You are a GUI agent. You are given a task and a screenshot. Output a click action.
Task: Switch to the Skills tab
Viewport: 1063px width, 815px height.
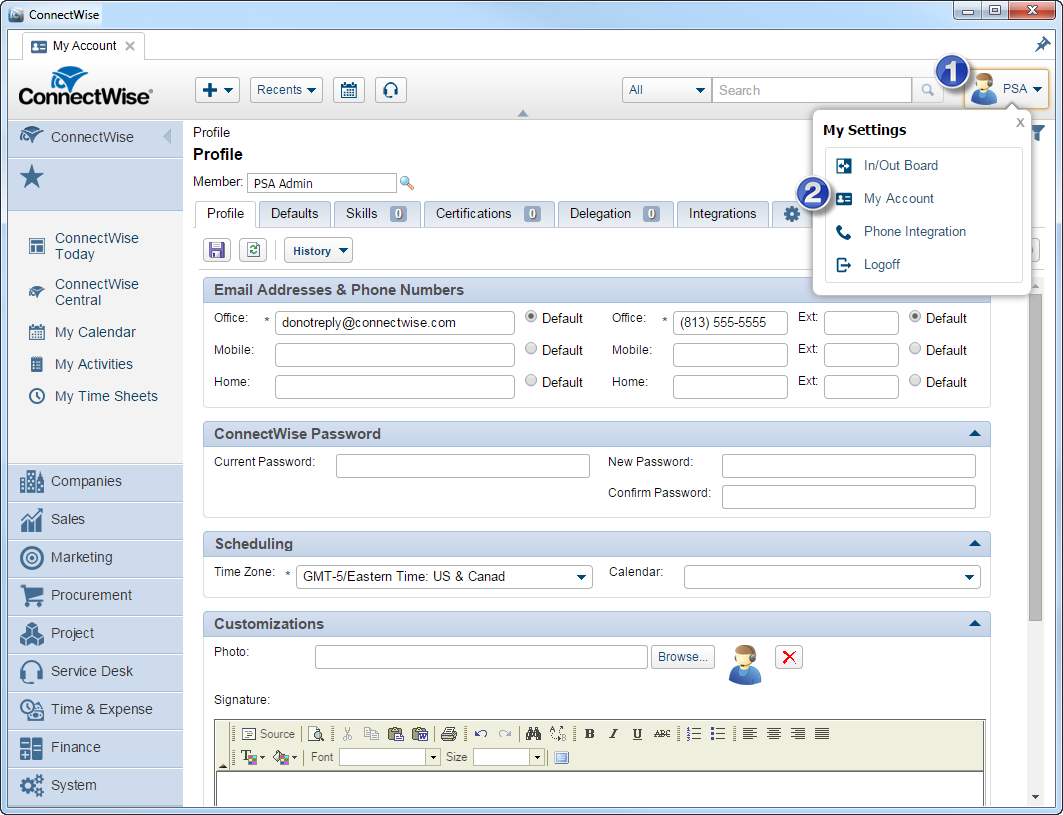click(x=376, y=214)
